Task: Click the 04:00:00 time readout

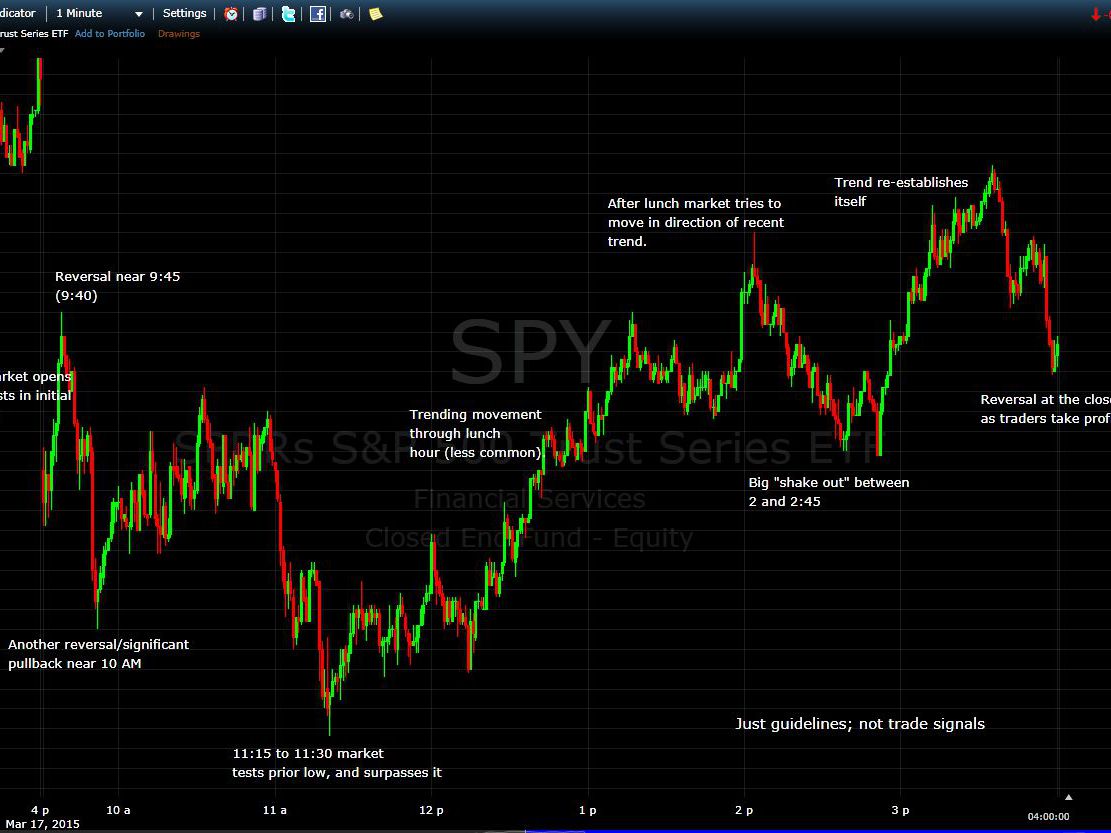Action: tap(1049, 817)
